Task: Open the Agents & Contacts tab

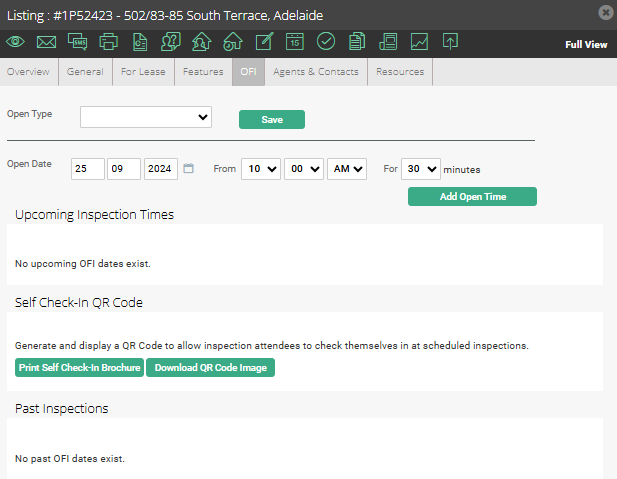Action: 316,72
